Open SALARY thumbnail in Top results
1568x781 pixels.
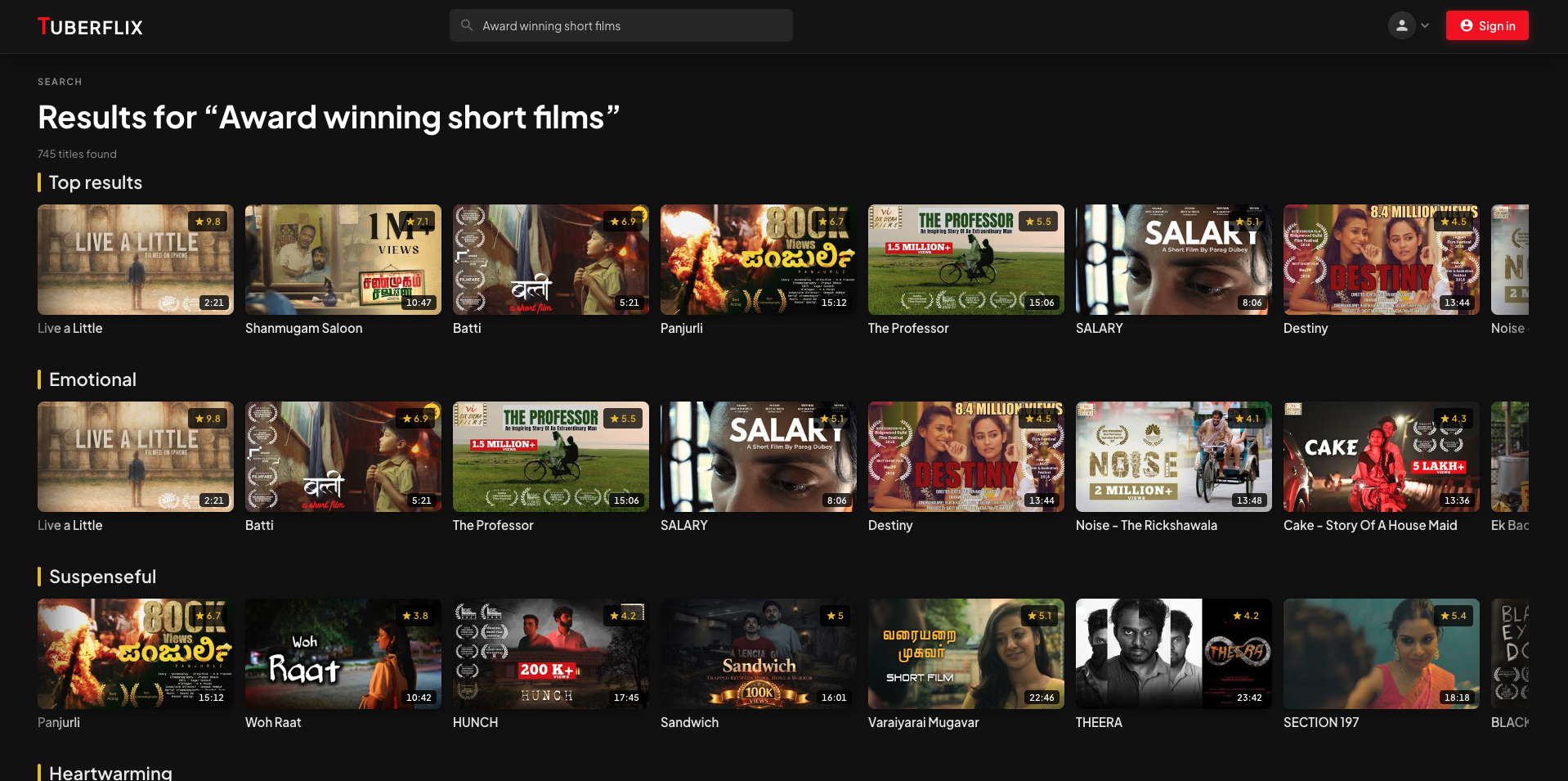[1174, 259]
